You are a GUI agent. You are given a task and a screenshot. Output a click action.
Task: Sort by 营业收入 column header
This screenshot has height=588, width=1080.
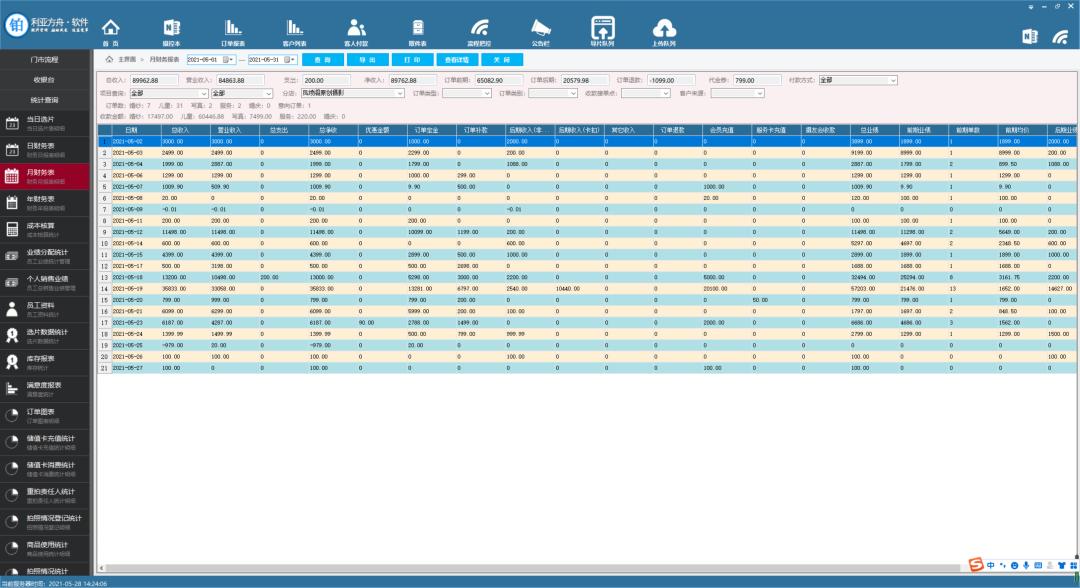(x=229, y=130)
